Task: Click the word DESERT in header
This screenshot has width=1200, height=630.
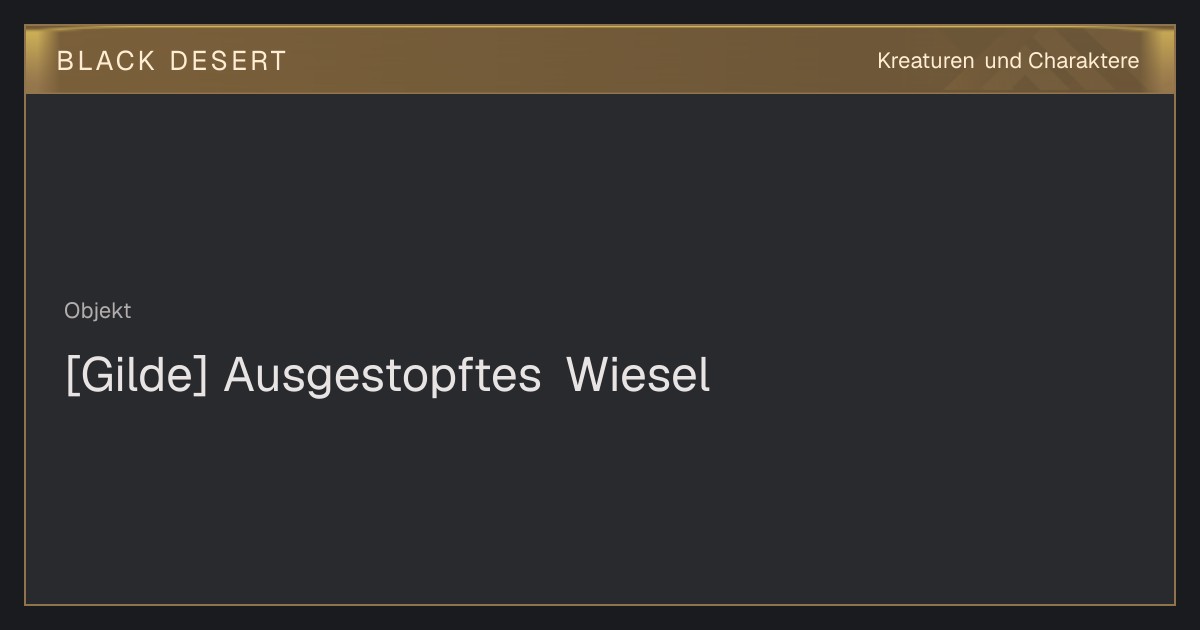Action: pos(228,61)
